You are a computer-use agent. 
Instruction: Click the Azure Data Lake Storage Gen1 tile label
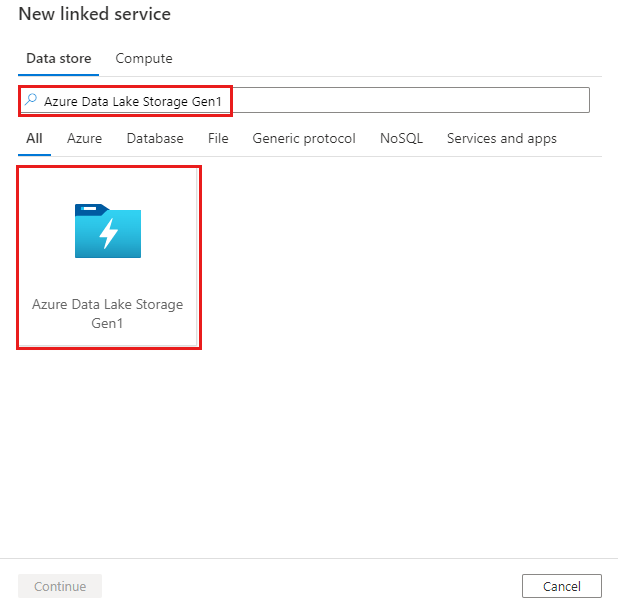point(108,313)
